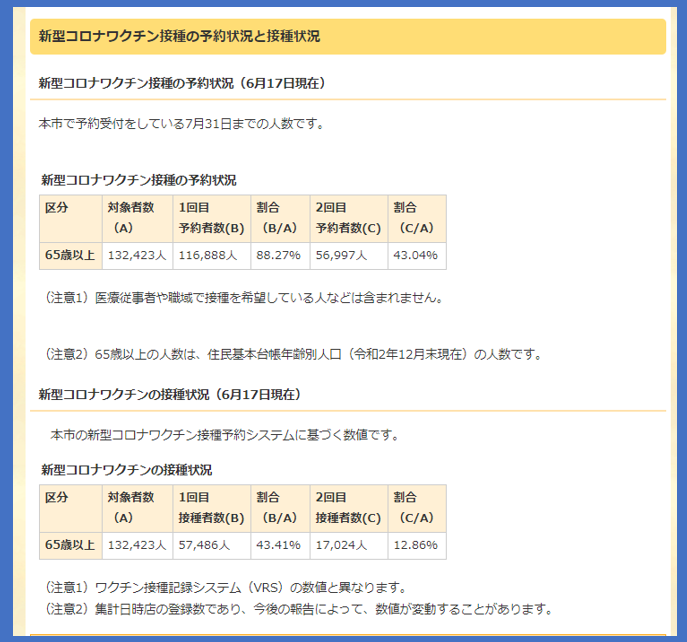687x642 pixels.
Task: Click 65歳以上 row label in vaccination table
Action: (x=70, y=545)
